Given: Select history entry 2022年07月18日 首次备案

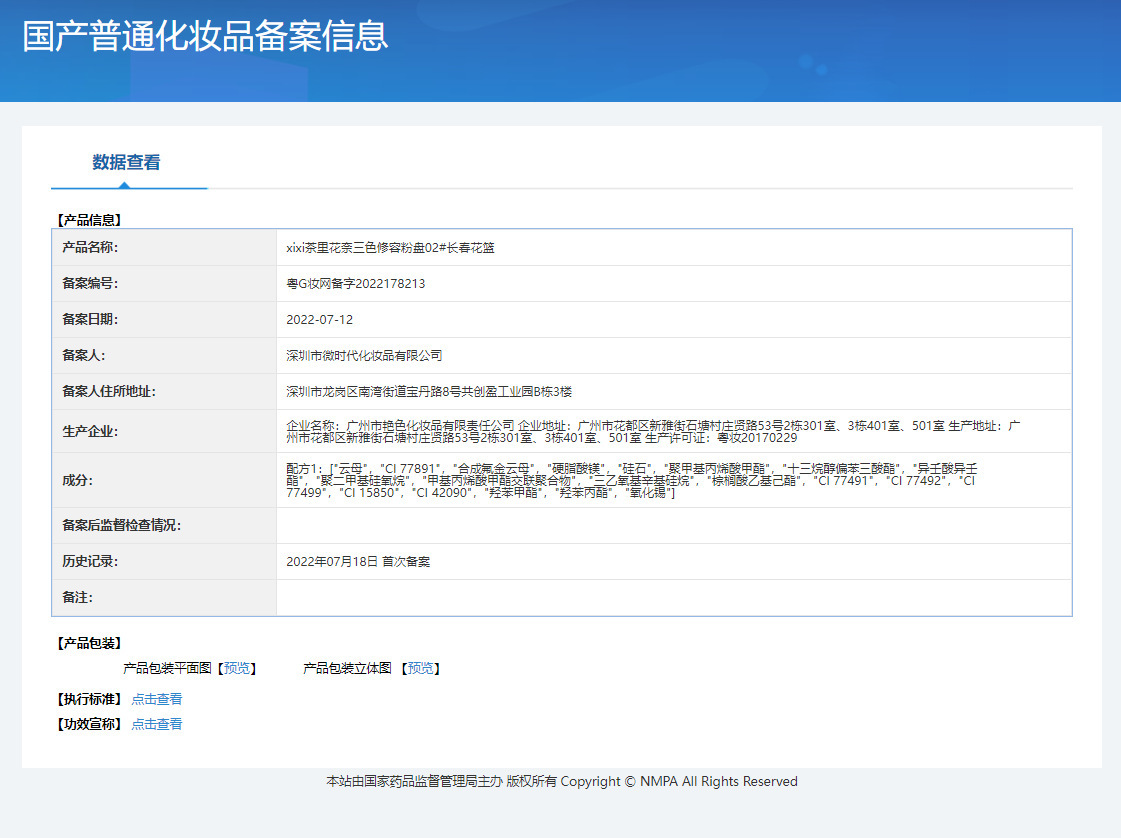Looking at the screenshot, I should (x=358, y=562).
